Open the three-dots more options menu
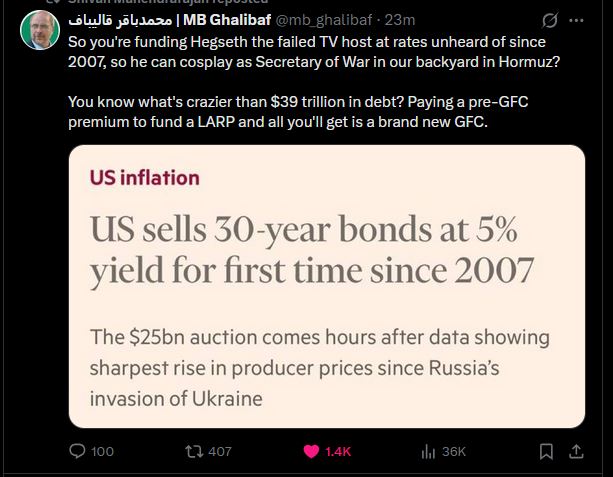The height and width of the screenshot is (477, 613). pyautogui.click(x=576, y=21)
